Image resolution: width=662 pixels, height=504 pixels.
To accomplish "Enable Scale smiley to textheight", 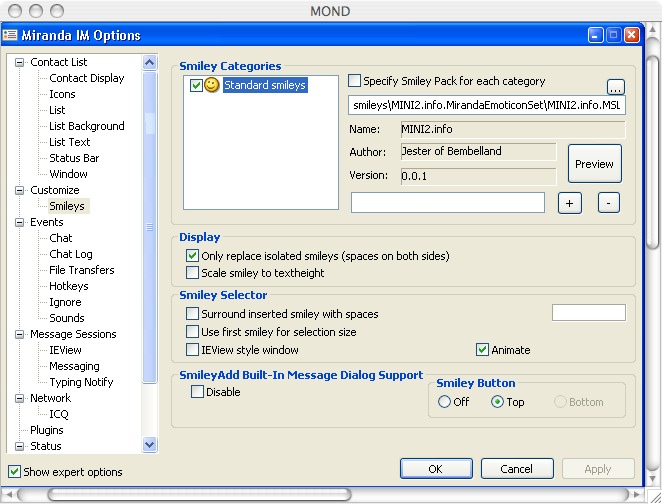I will coord(193,272).
